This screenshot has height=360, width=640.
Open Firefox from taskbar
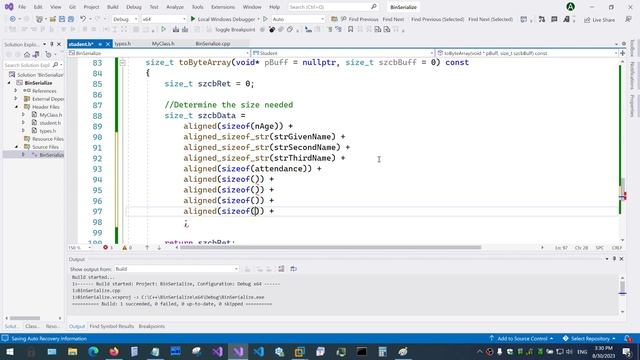114,351
